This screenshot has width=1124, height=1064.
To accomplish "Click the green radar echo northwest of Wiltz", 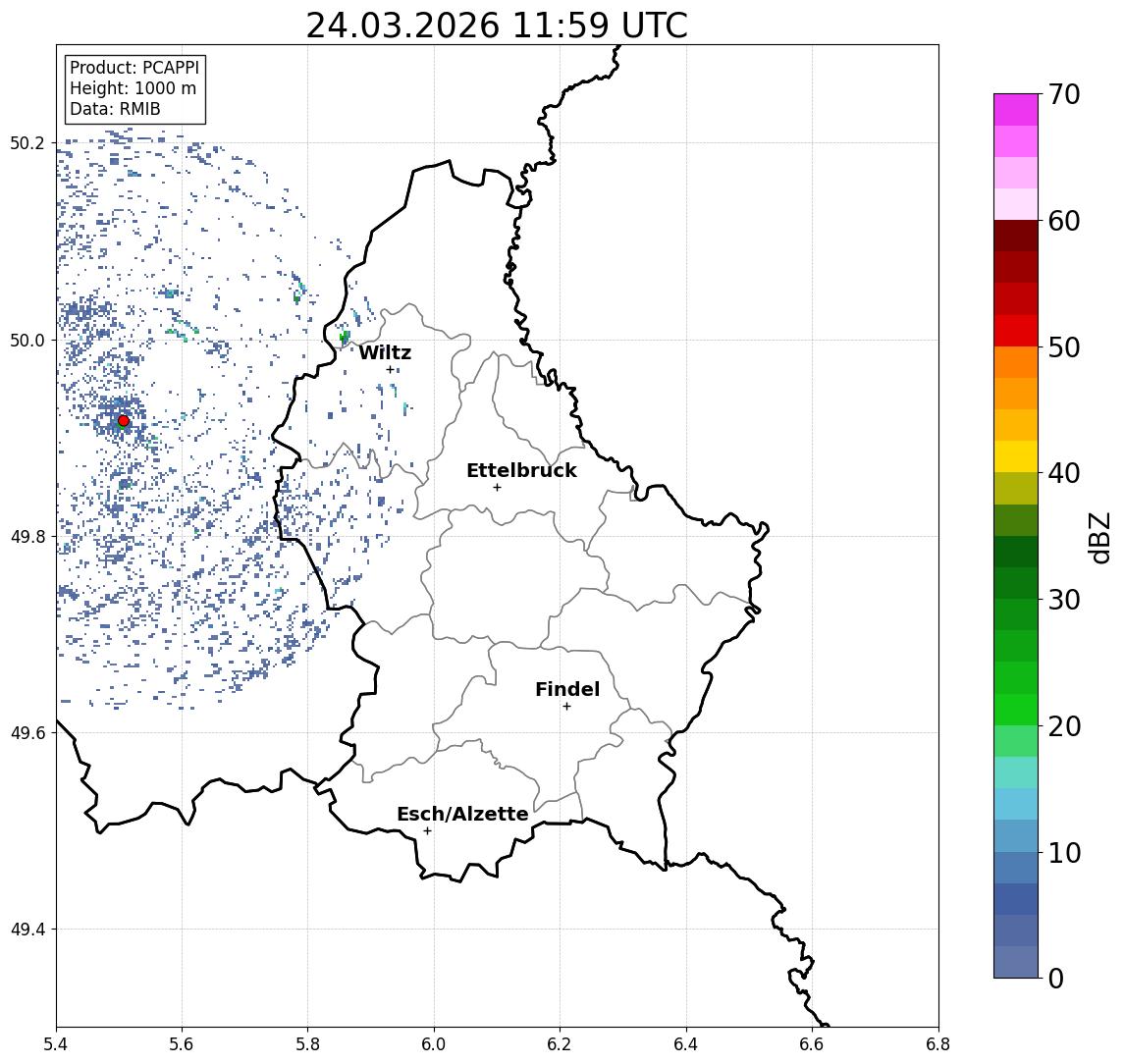I will pos(345,337).
